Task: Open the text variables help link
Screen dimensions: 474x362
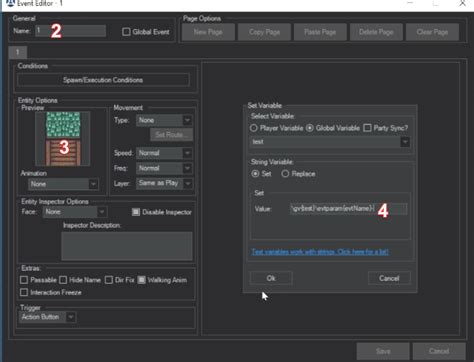Action: point(320,252)
